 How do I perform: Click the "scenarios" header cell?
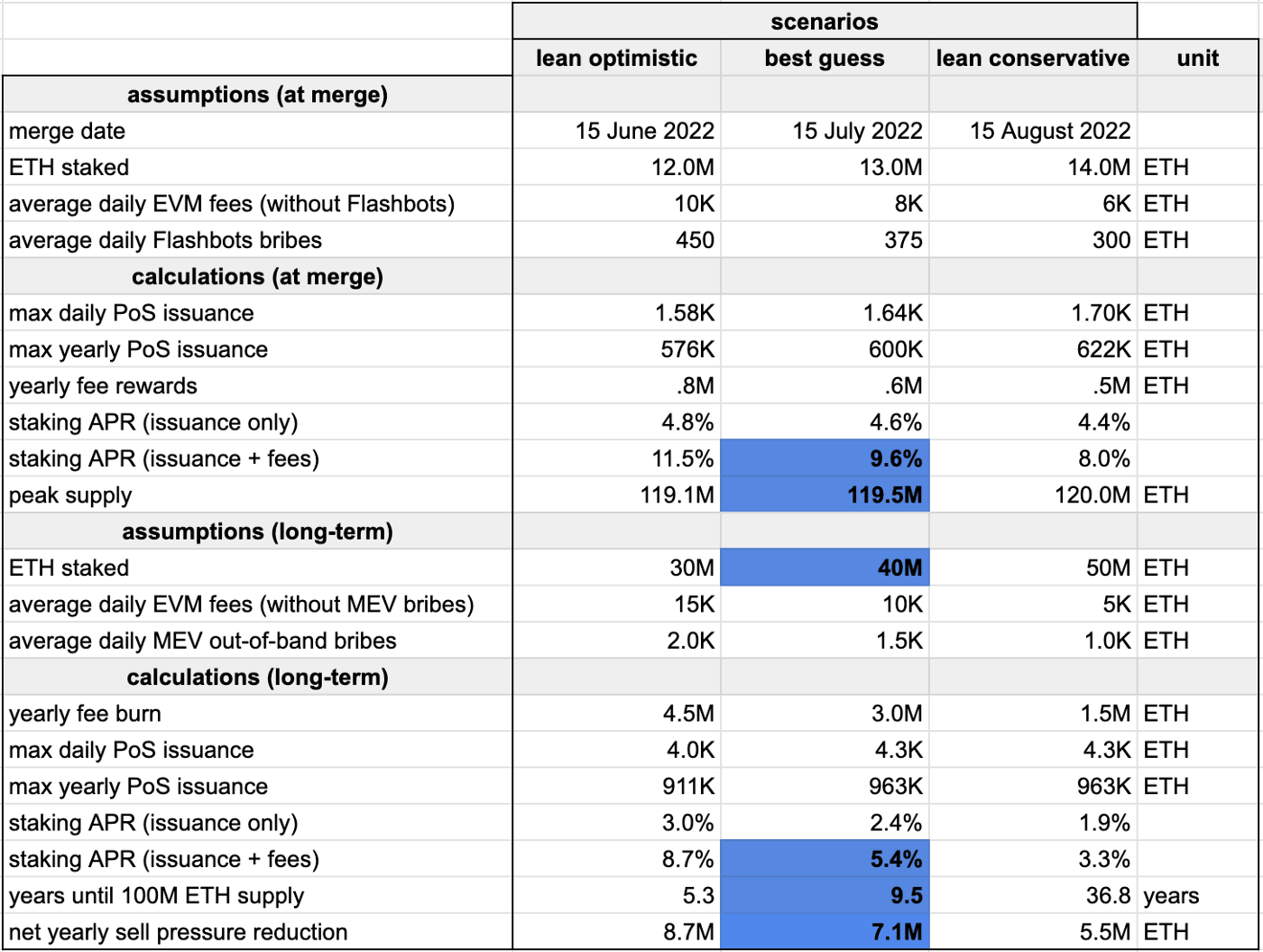click(x=824, y=22)
